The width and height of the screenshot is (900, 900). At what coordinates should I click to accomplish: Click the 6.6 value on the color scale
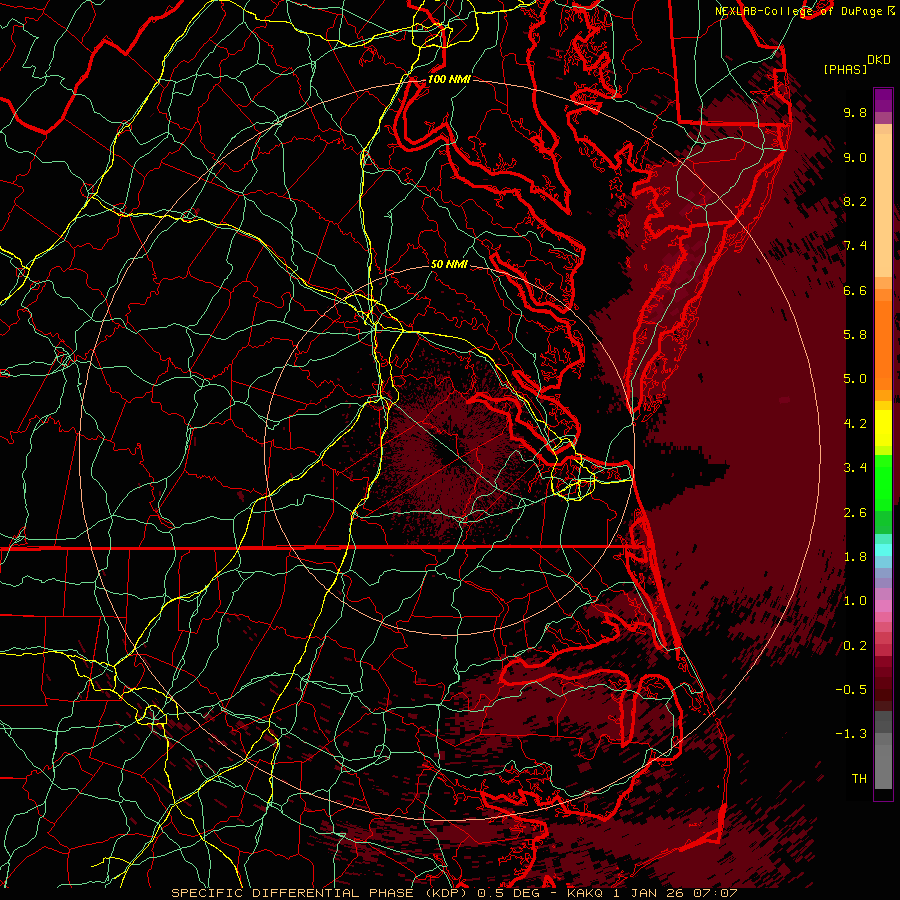pos(855,290)
